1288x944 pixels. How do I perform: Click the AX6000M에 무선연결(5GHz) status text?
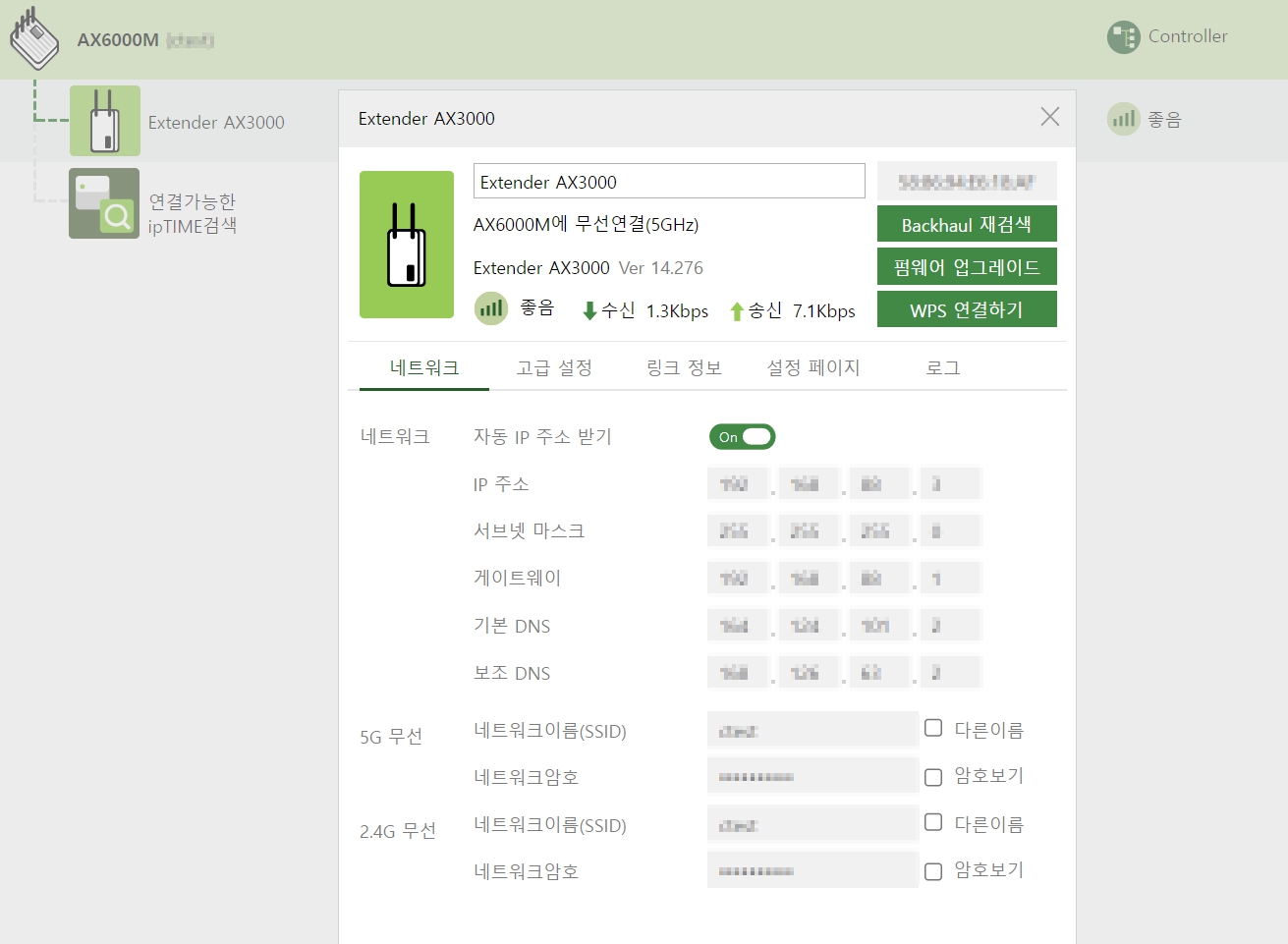pos(586,224)
